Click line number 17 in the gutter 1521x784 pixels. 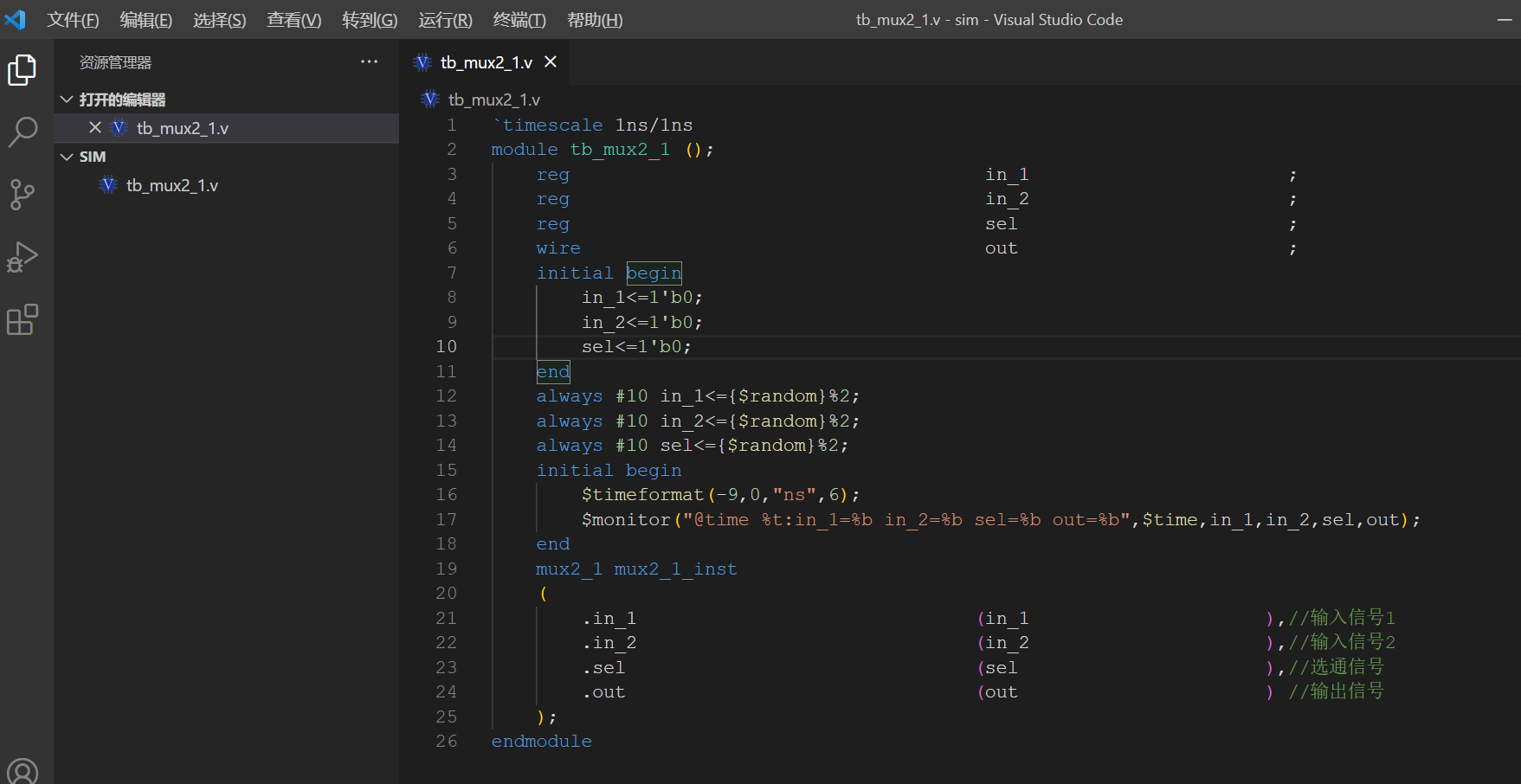coord(446,519)
